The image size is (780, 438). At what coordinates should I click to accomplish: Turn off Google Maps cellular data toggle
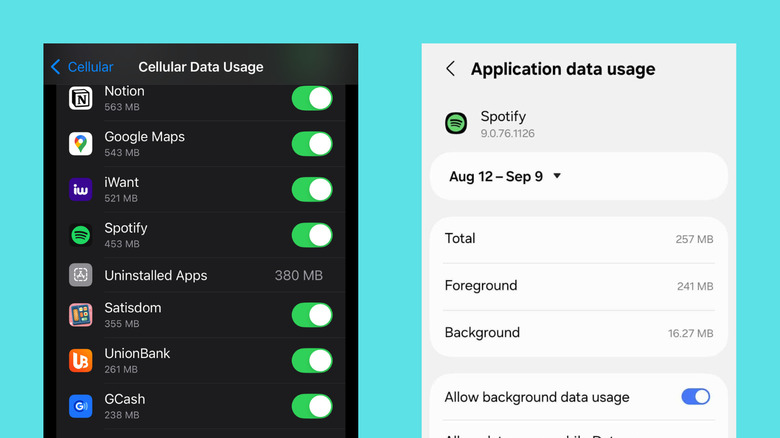click(312, 144)
